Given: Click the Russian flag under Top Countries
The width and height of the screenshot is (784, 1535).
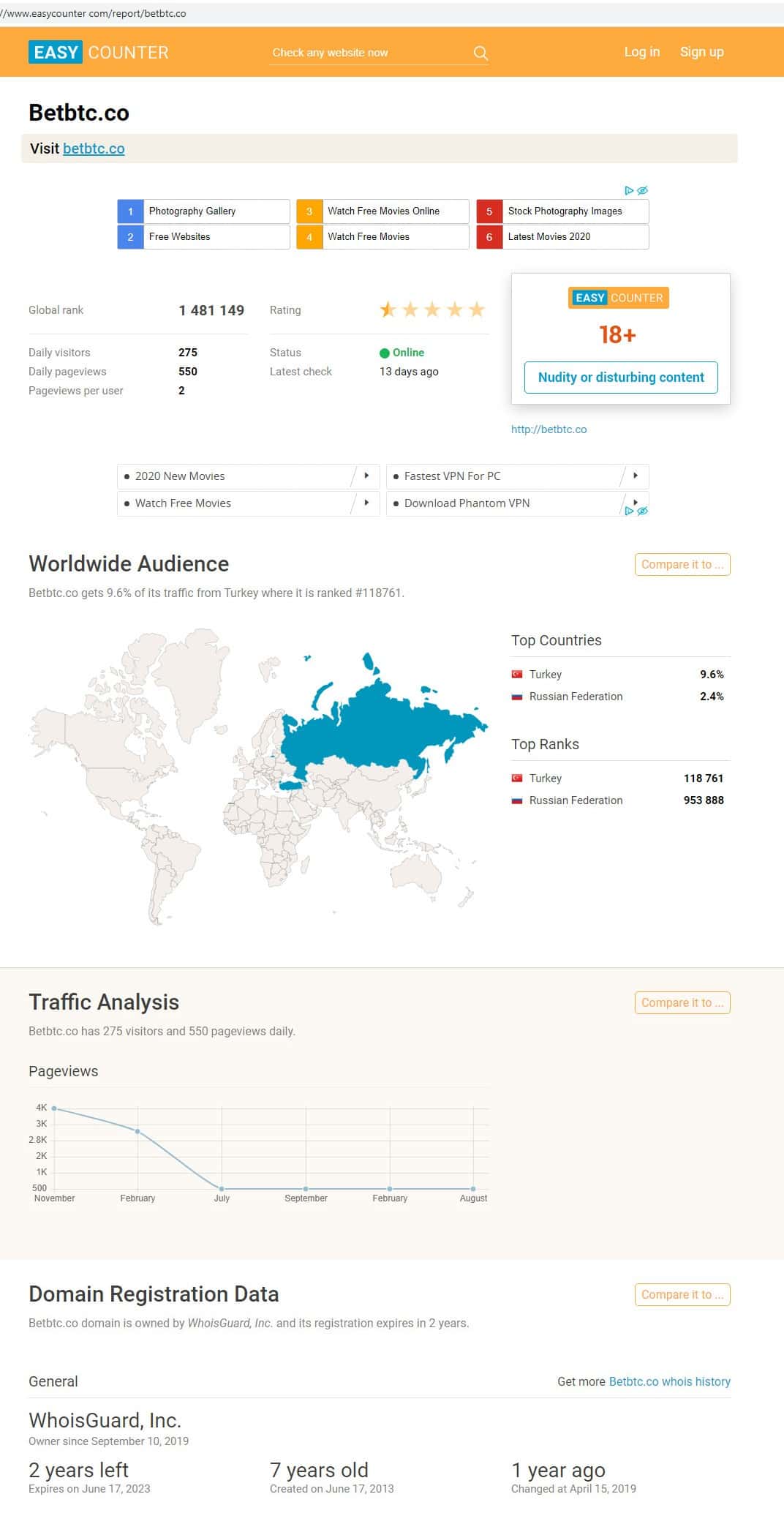Looking at the screenshot, I should click(x=517, y=697).
